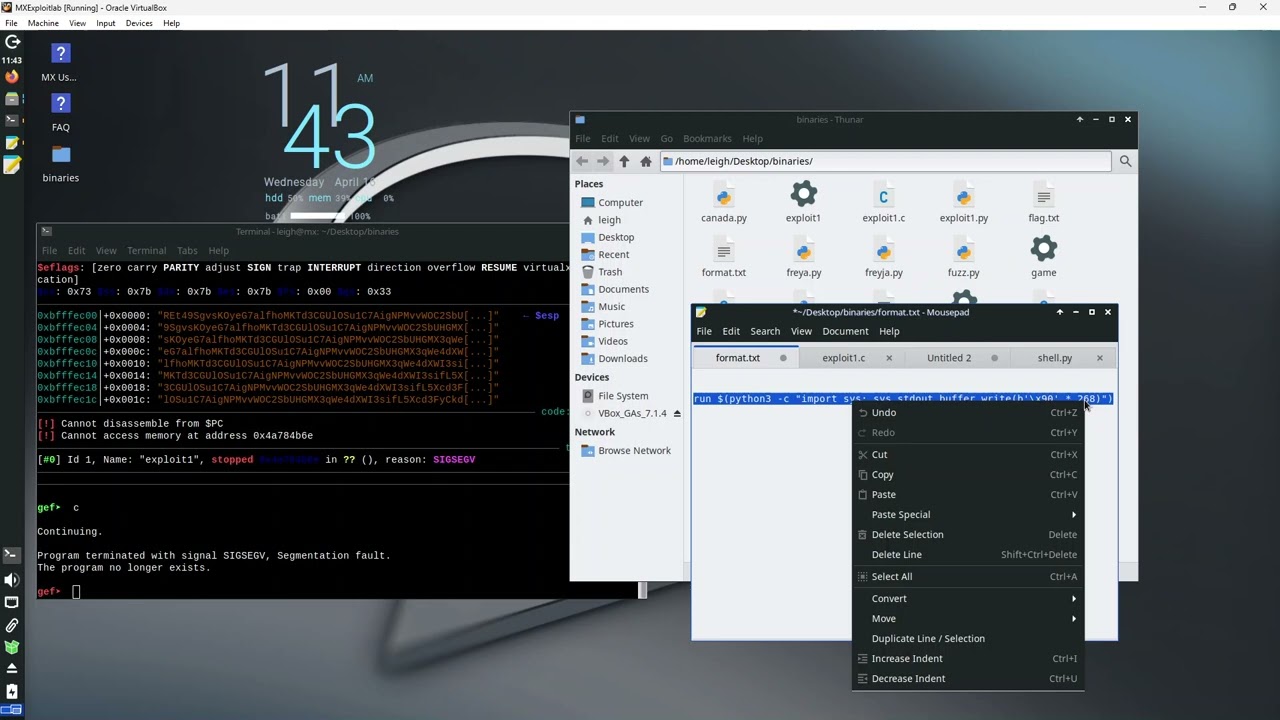Close the exploit1.c tab
The image size is (1280, 720).
[888, 358]
